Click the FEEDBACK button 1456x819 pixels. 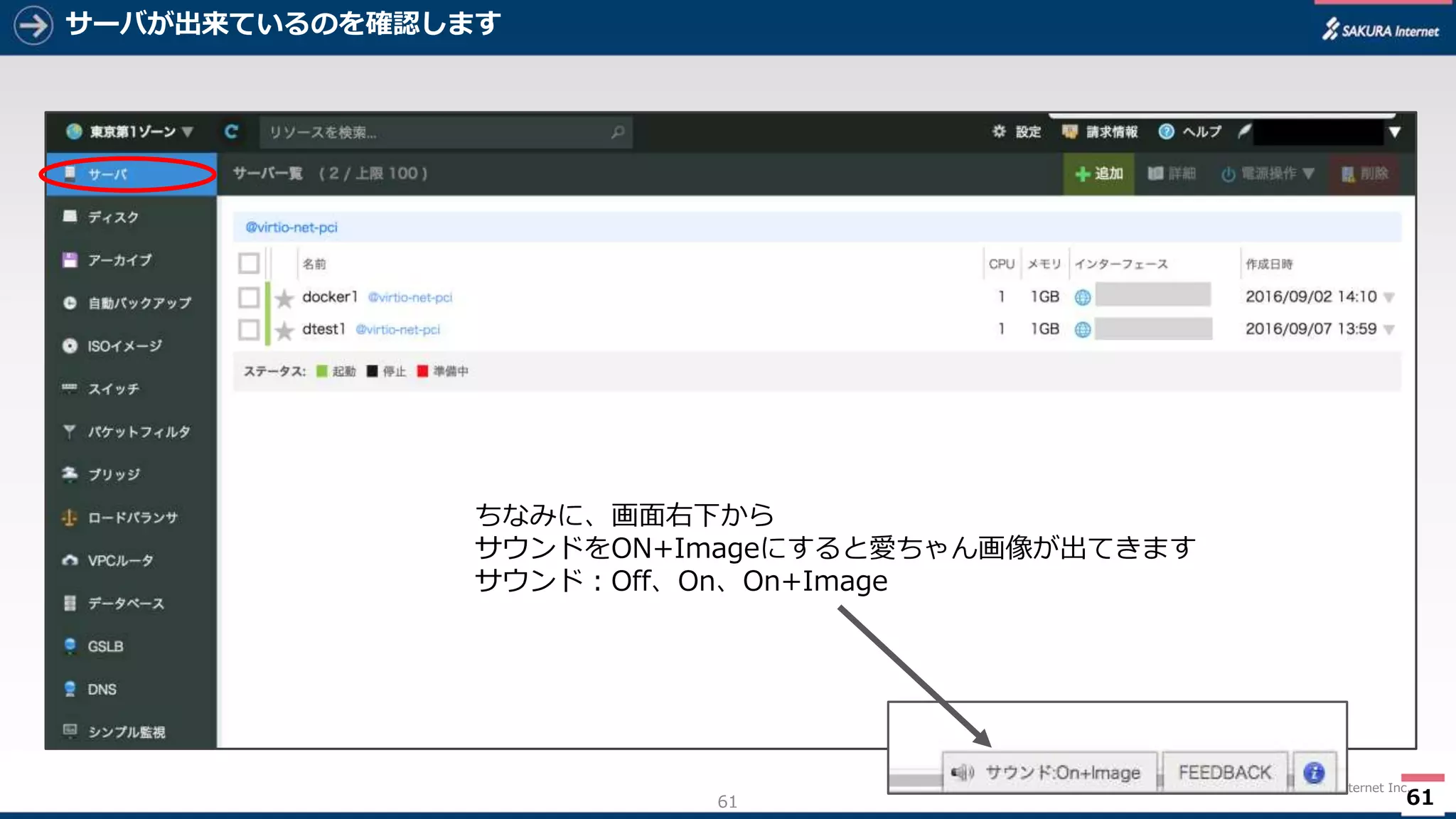(1224, 772)
